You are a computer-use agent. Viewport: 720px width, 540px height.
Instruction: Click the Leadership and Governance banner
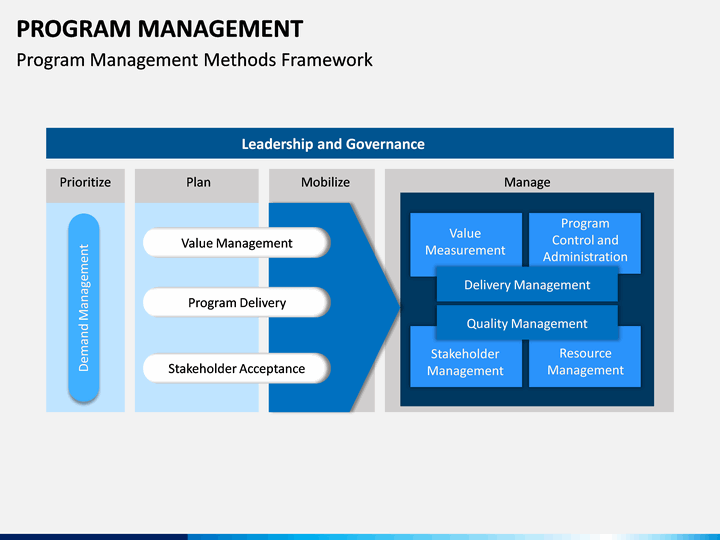point(360,143)
